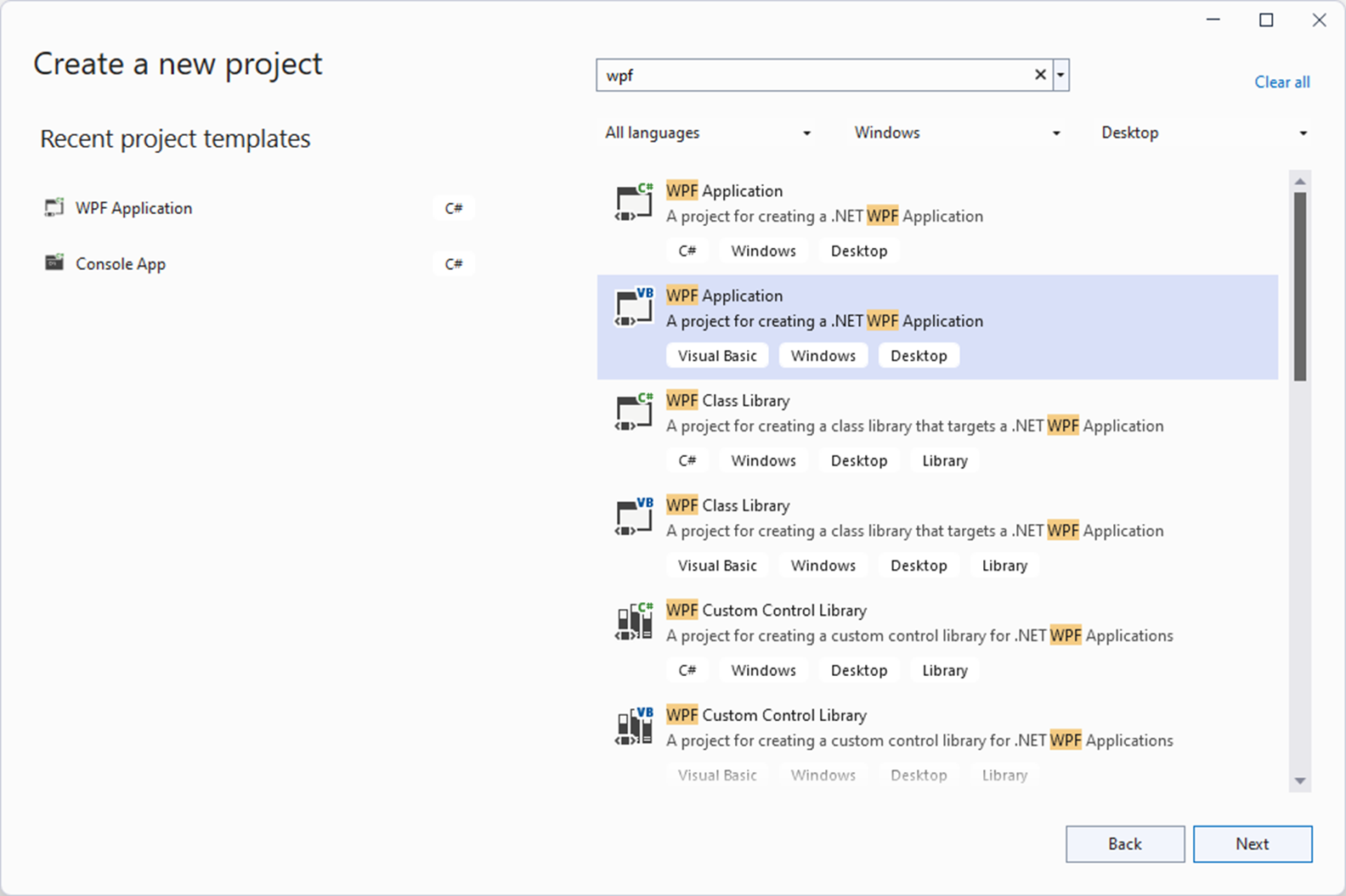Click the Library tag under C# WPF Class Library

click(x=945, y=460)
